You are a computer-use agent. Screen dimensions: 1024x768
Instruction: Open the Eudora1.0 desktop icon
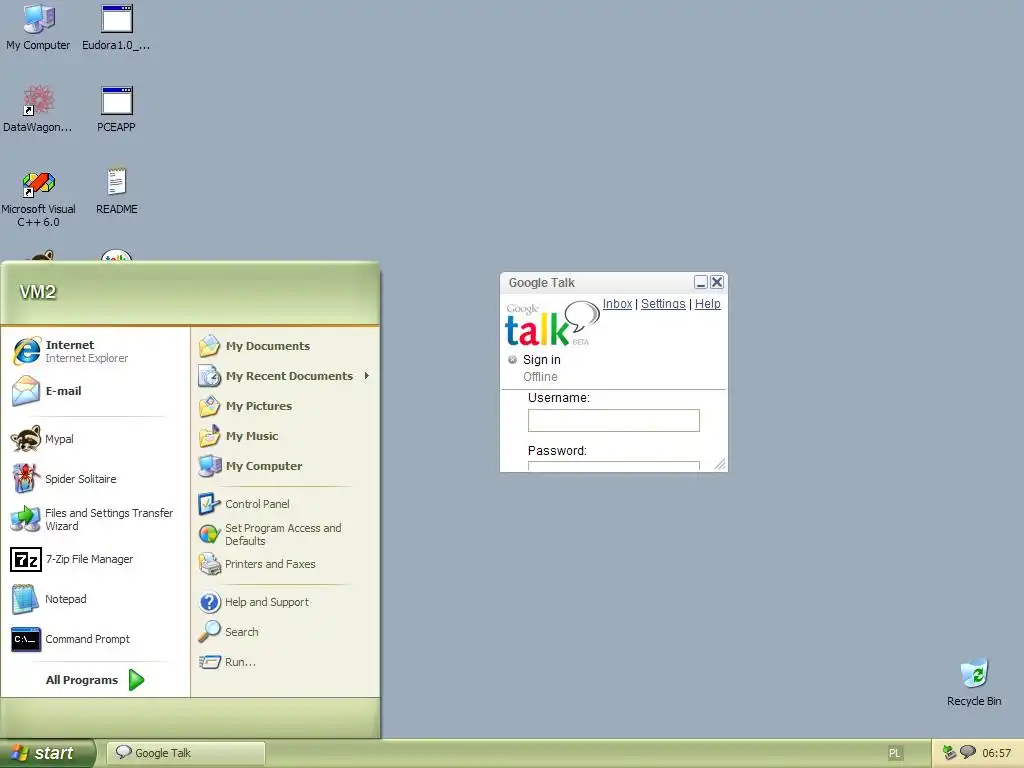click(116, 27)
